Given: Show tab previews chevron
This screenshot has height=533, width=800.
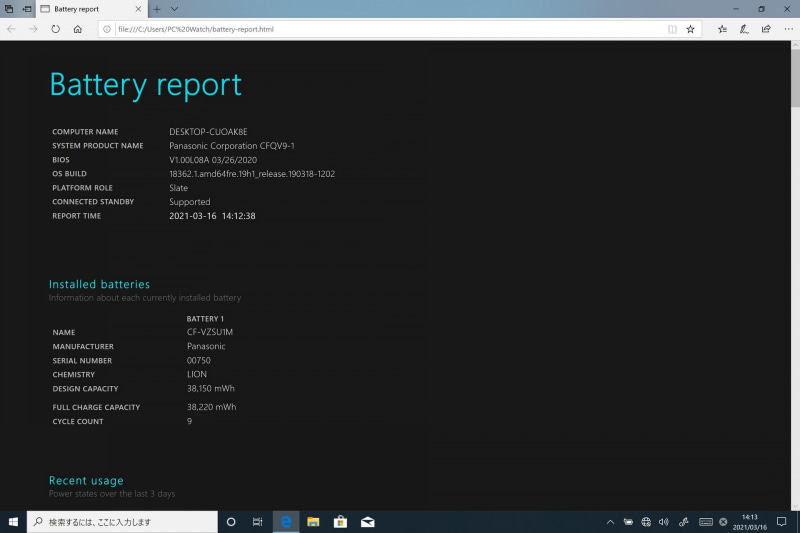Looking at the screenshot, I should coord(174,9).
